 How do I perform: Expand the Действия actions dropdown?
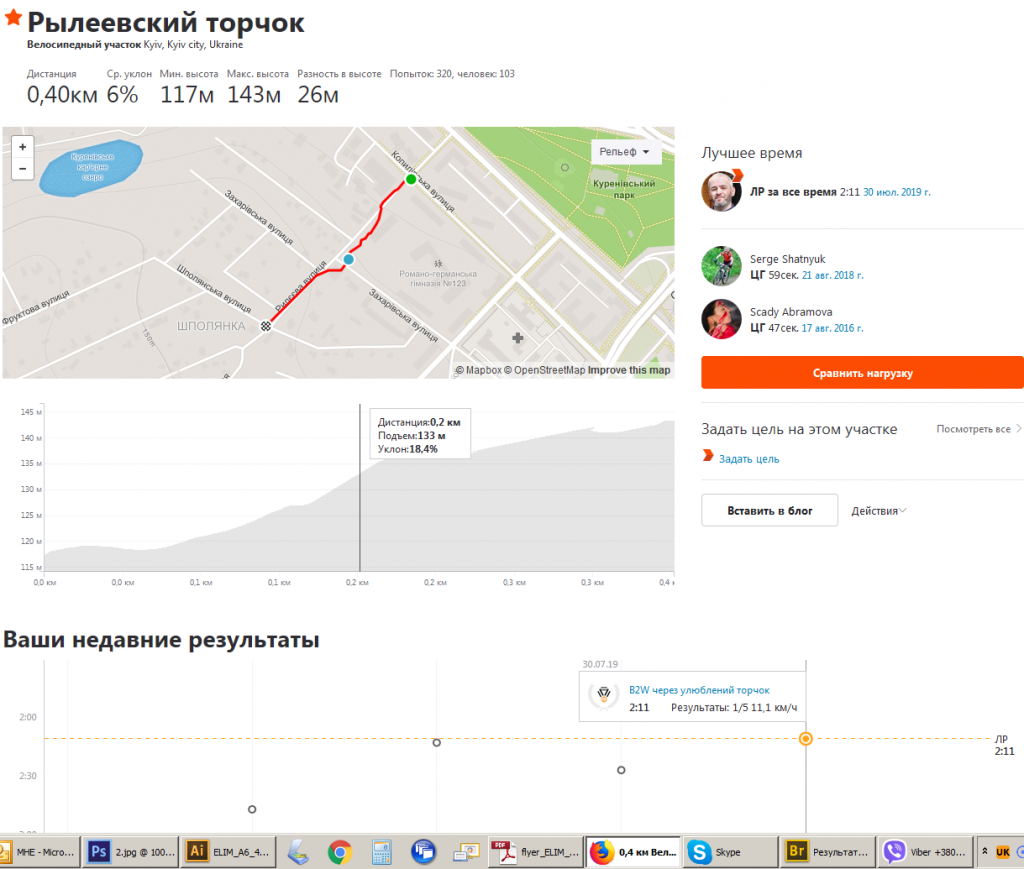pos(879,510)
